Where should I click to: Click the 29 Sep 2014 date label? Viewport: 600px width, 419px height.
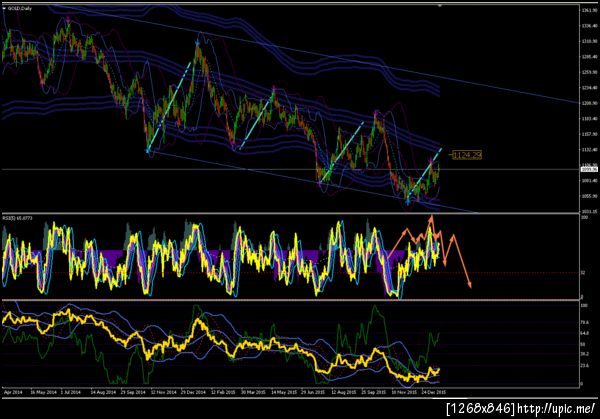133,392
